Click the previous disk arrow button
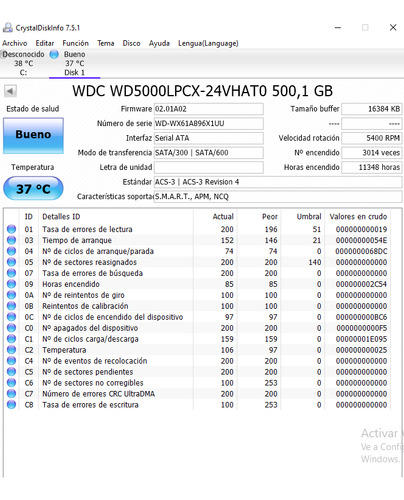The height and width of the screenshot is (500, 404). pos(10,91)
